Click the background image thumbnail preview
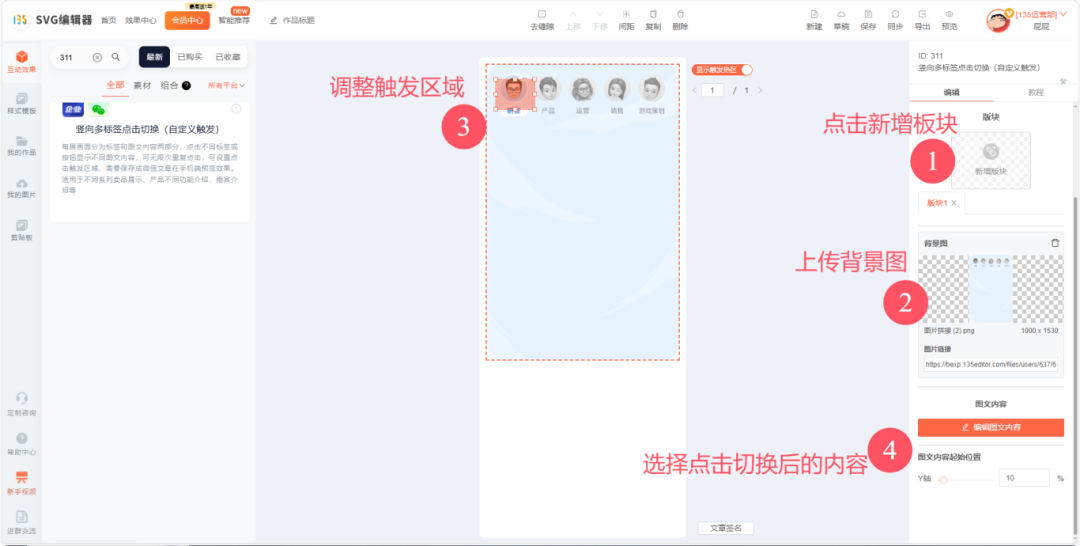The image size is (1080, 546). coord(990,288)
